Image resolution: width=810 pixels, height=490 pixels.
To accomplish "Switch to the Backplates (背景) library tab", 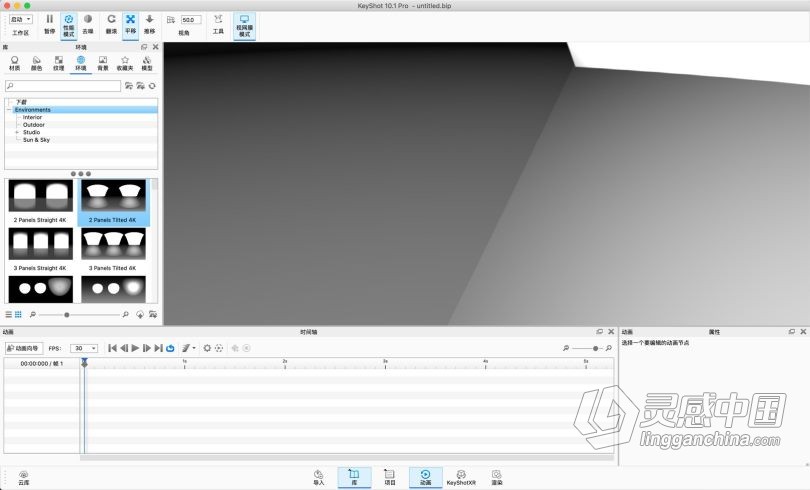I will pyautogui.click(x=103, y=64).
